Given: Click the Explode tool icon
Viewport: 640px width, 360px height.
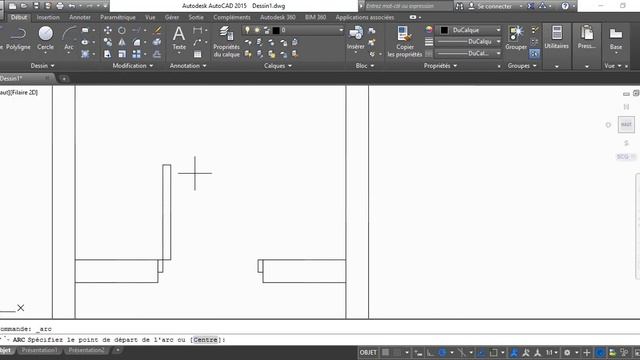Looking at the screenshot, I should (157, 42).
